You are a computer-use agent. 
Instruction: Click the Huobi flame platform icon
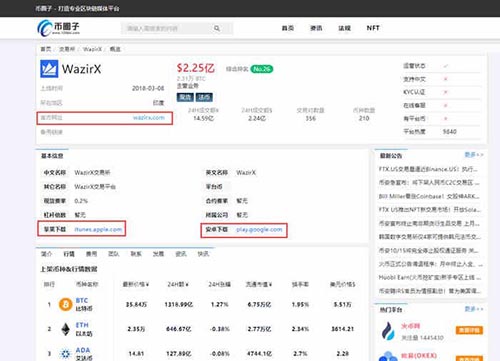[x=388, y=331]
